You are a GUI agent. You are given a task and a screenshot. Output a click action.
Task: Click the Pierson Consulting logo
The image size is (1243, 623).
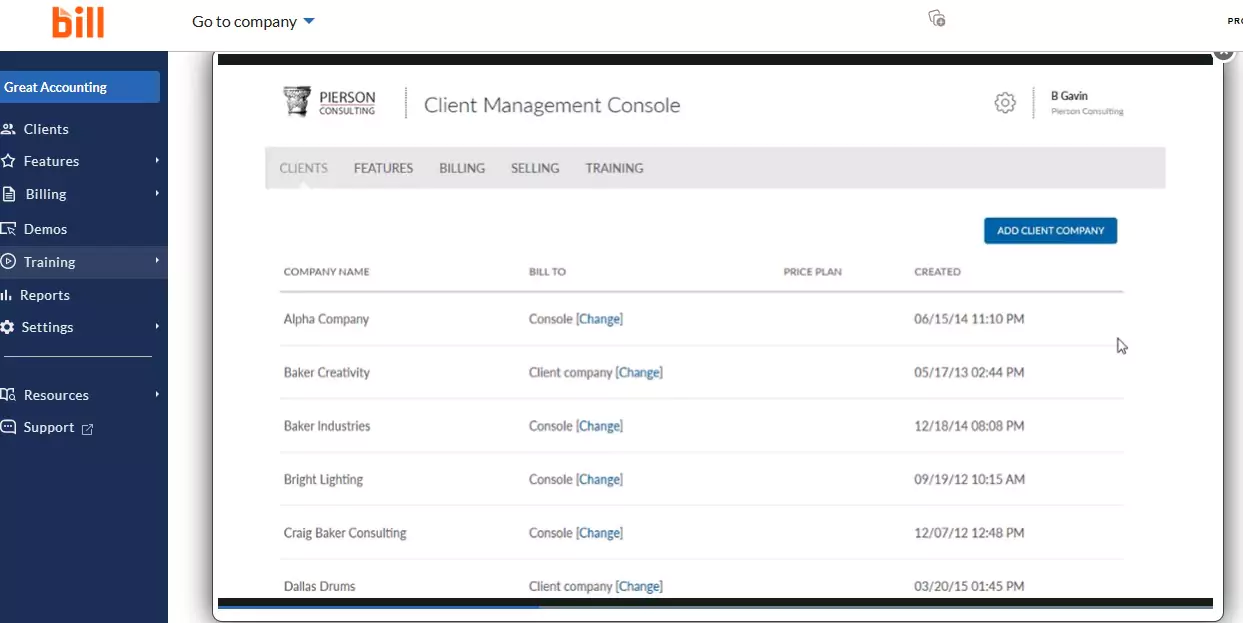pyautogui.click(x=330, y=103)
